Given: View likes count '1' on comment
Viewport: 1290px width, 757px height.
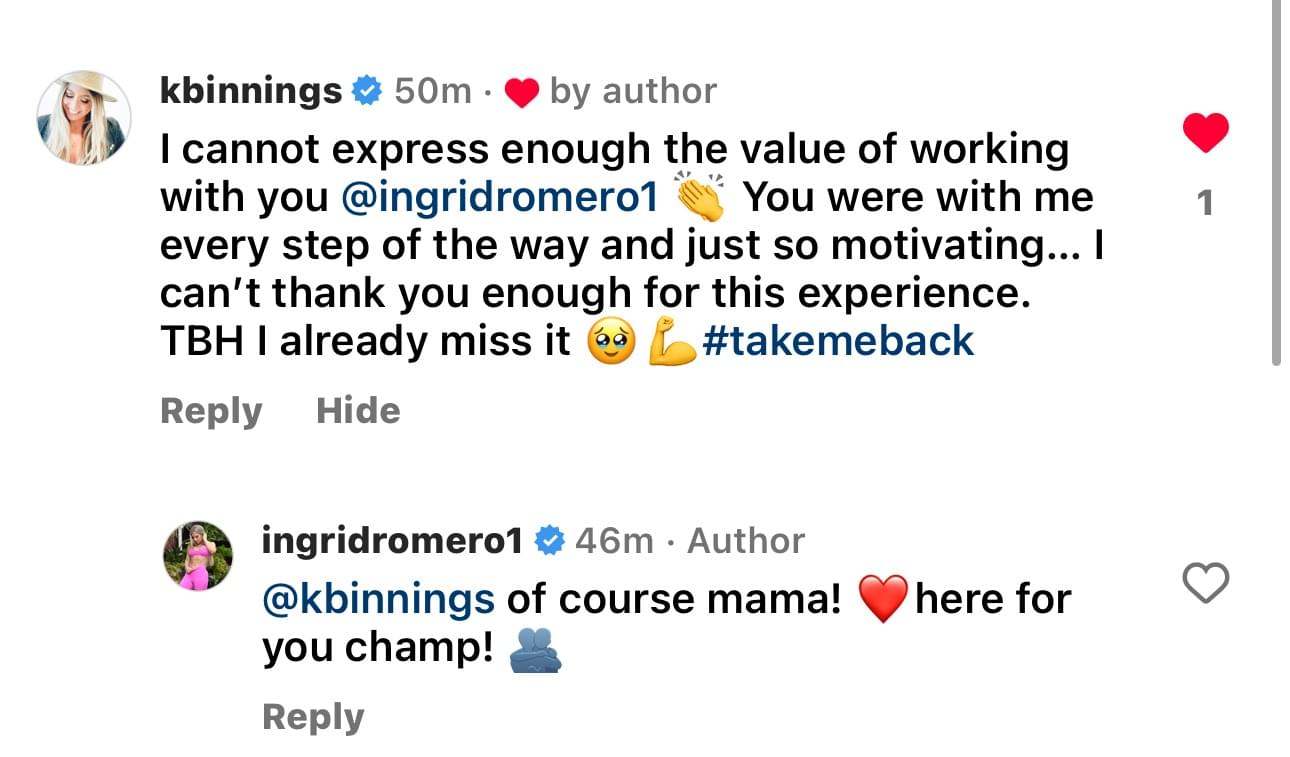Looking at the screenshot, I should (1205, 204).
